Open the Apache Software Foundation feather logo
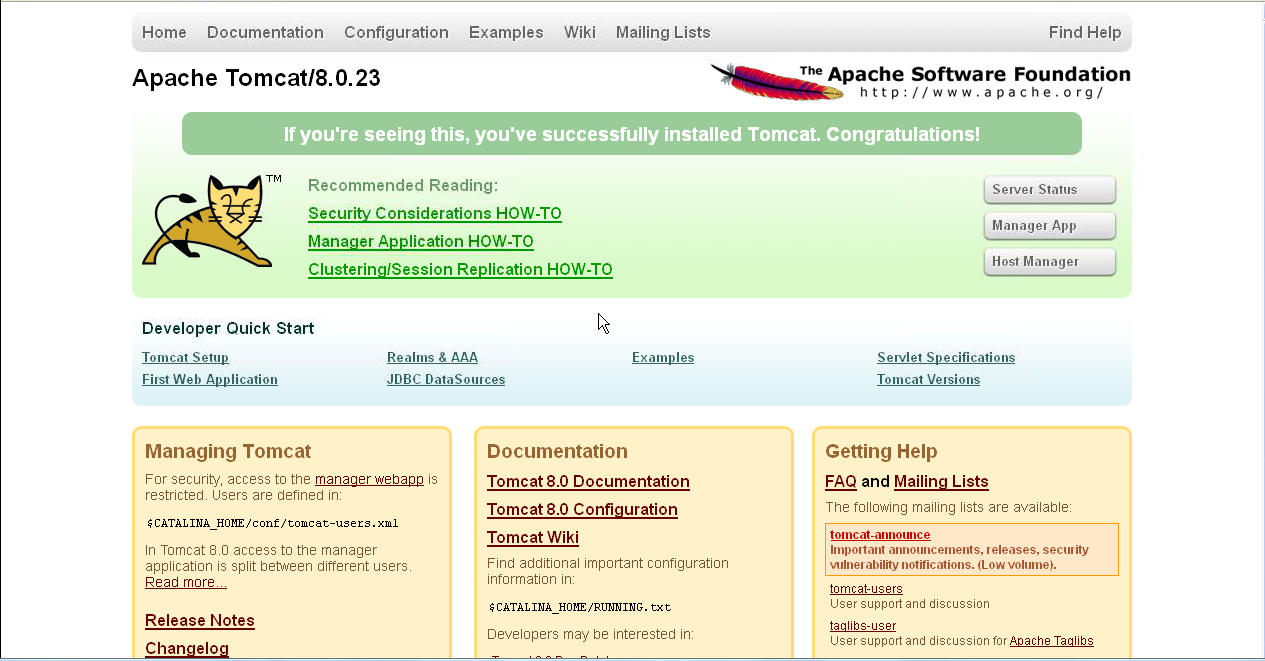Screen dimensions: 1265x661 pyautogui.click(x=920, y=81)
